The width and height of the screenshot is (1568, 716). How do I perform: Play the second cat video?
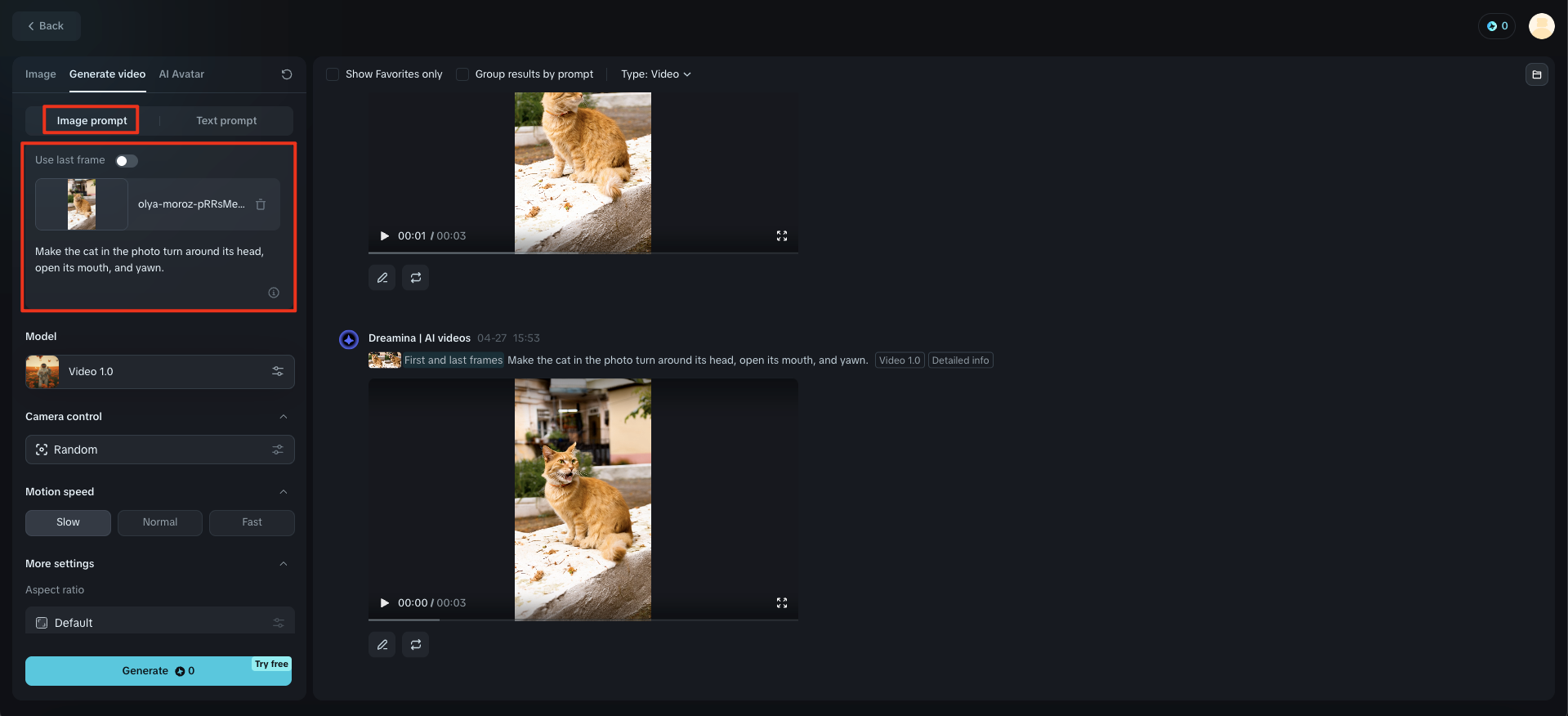point(384,603)
